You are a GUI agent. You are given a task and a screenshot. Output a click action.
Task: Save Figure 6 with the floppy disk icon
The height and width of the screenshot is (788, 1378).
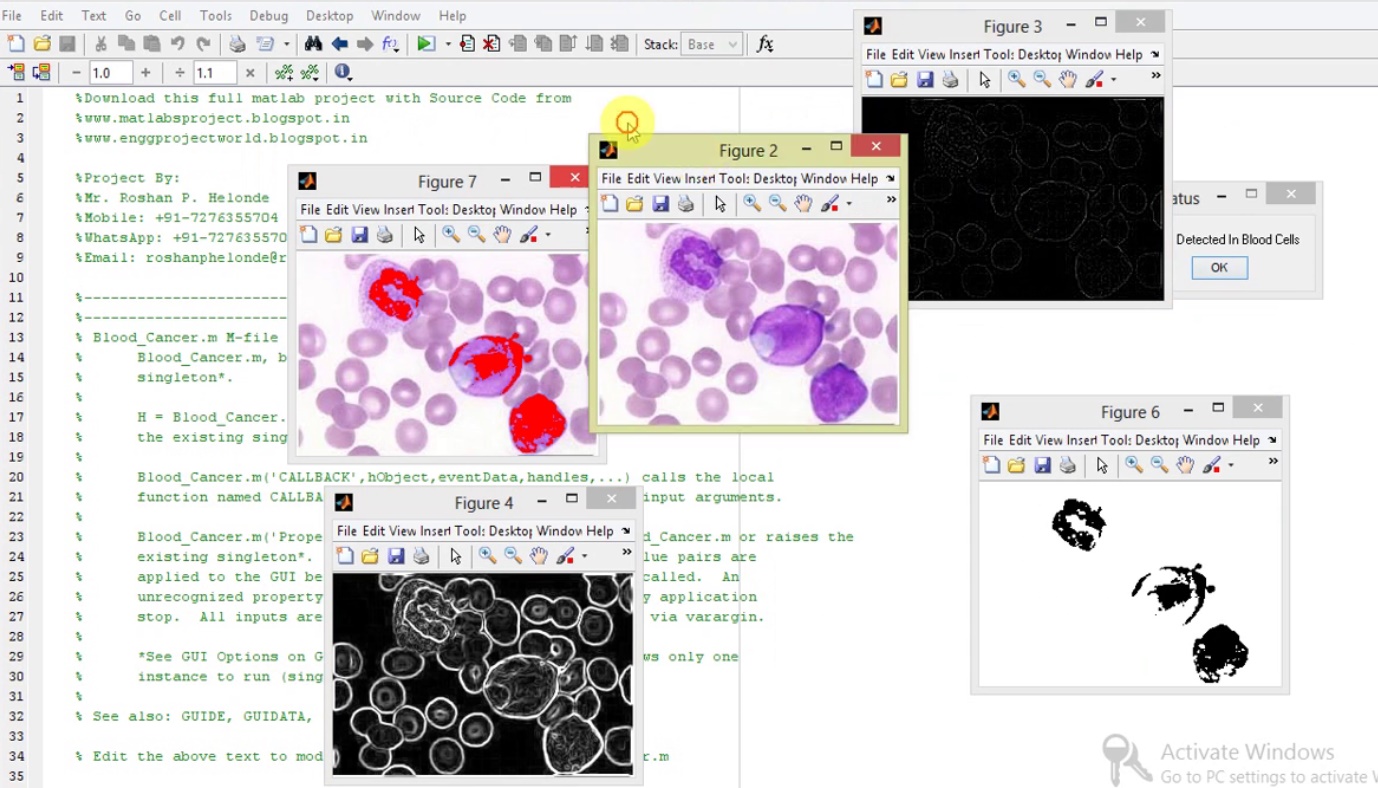(1043, 464)
